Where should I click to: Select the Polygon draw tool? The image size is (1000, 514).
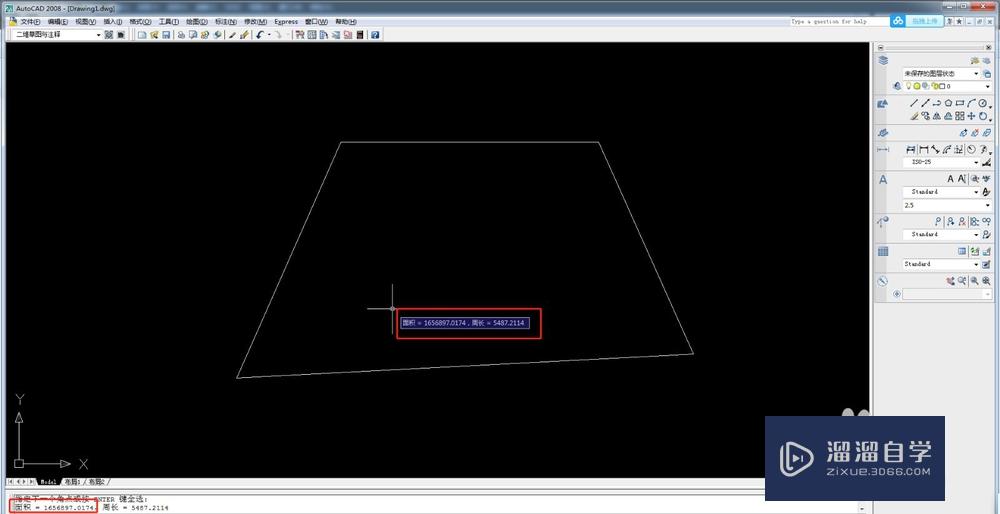[x=948, y=103]
